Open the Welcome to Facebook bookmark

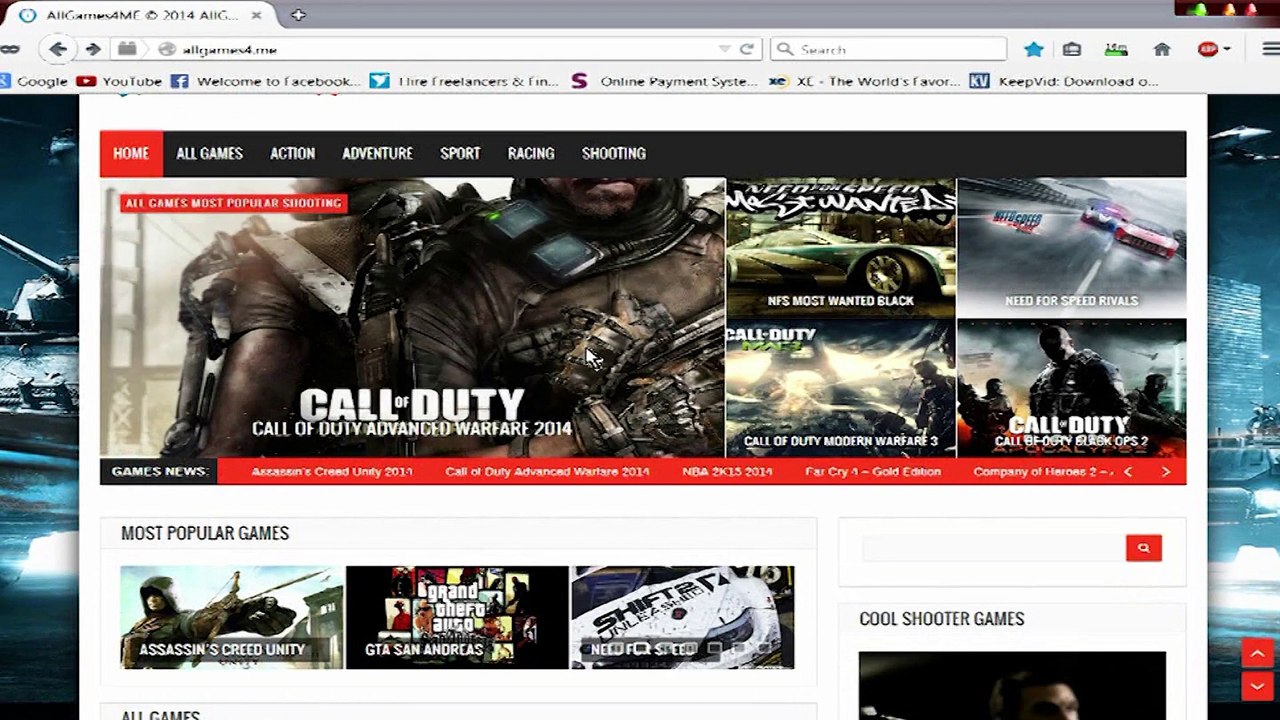click(265, 81)
